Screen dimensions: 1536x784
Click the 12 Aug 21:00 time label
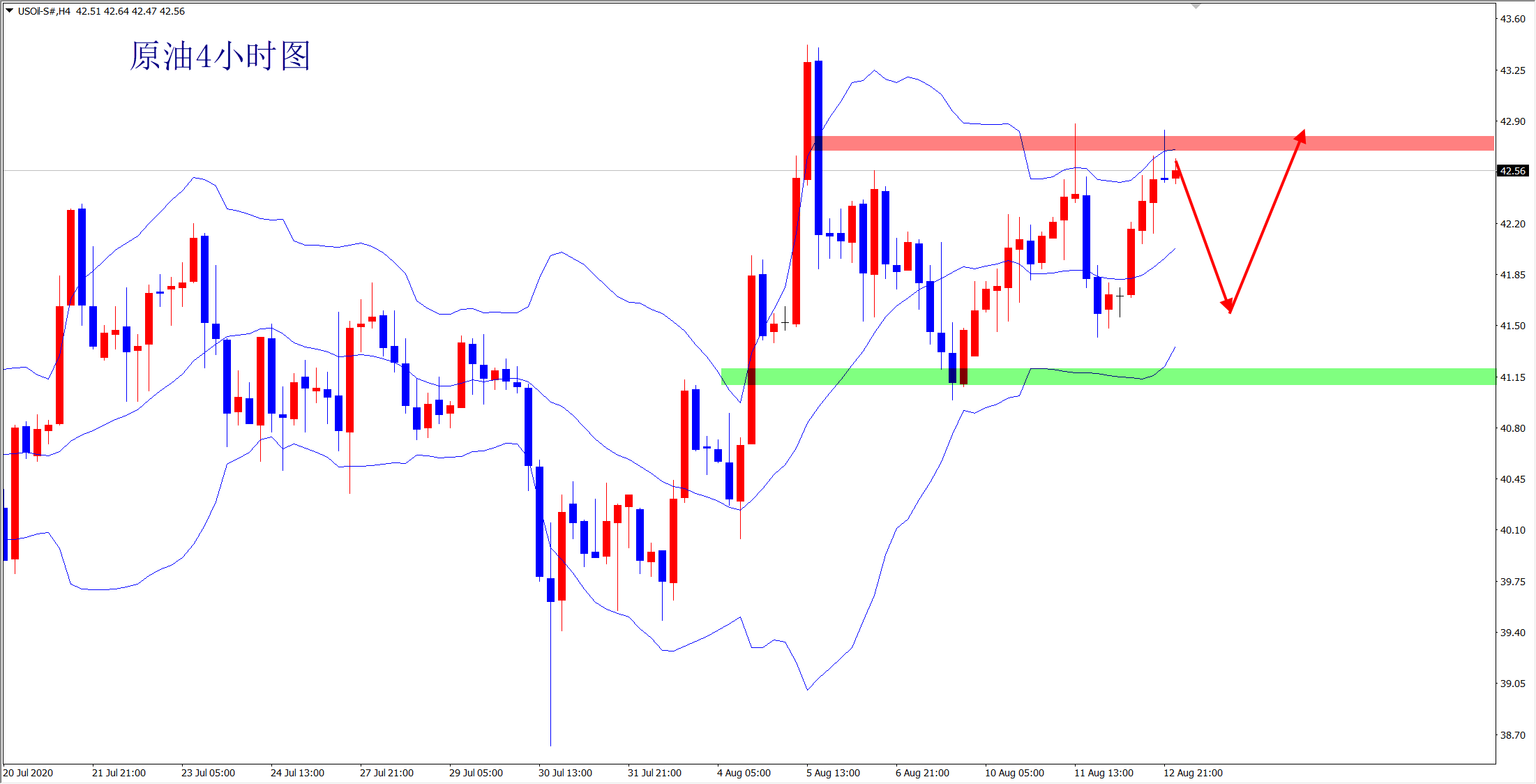1193,773
